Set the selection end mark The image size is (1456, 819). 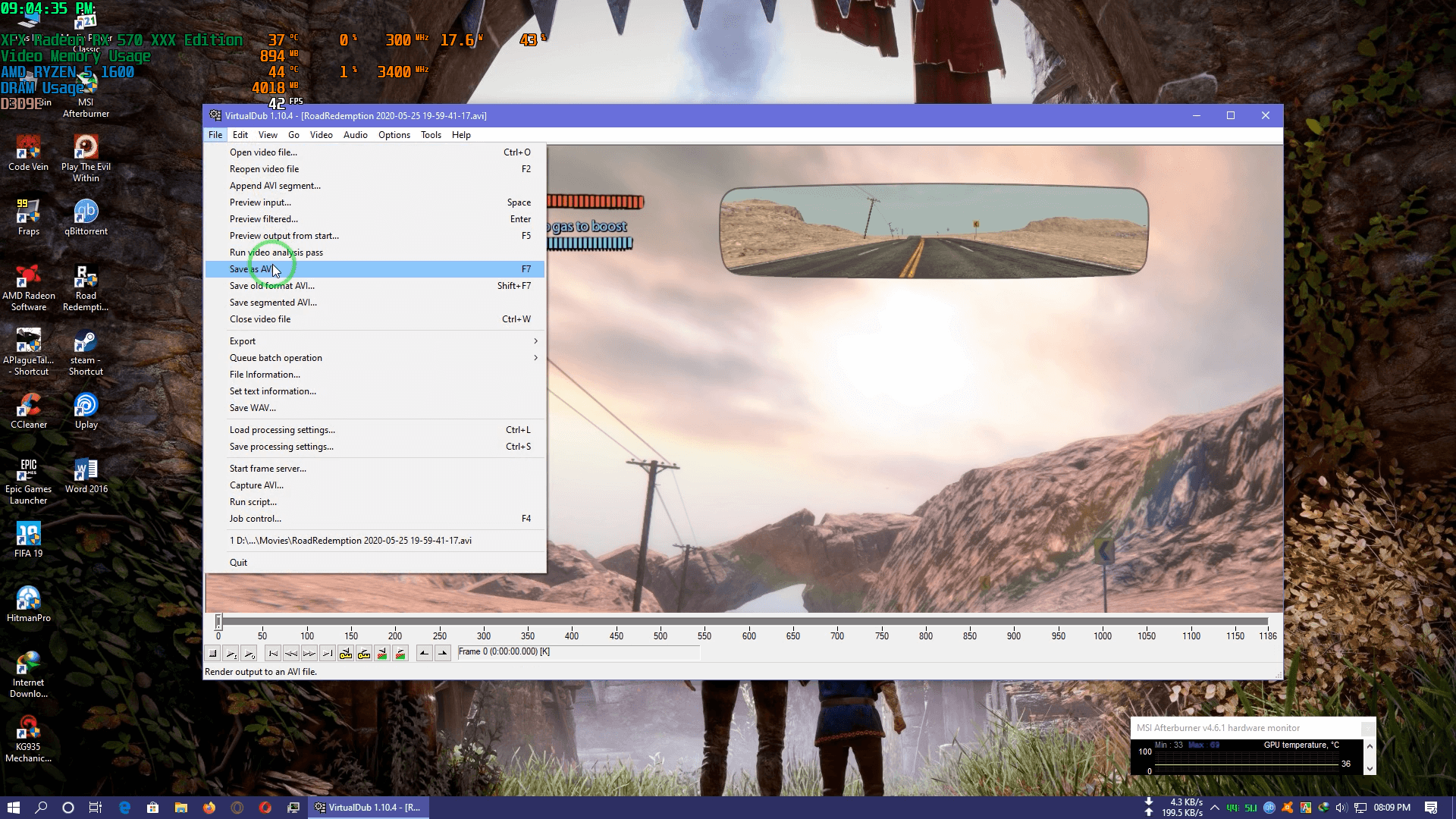coord(443,653)
